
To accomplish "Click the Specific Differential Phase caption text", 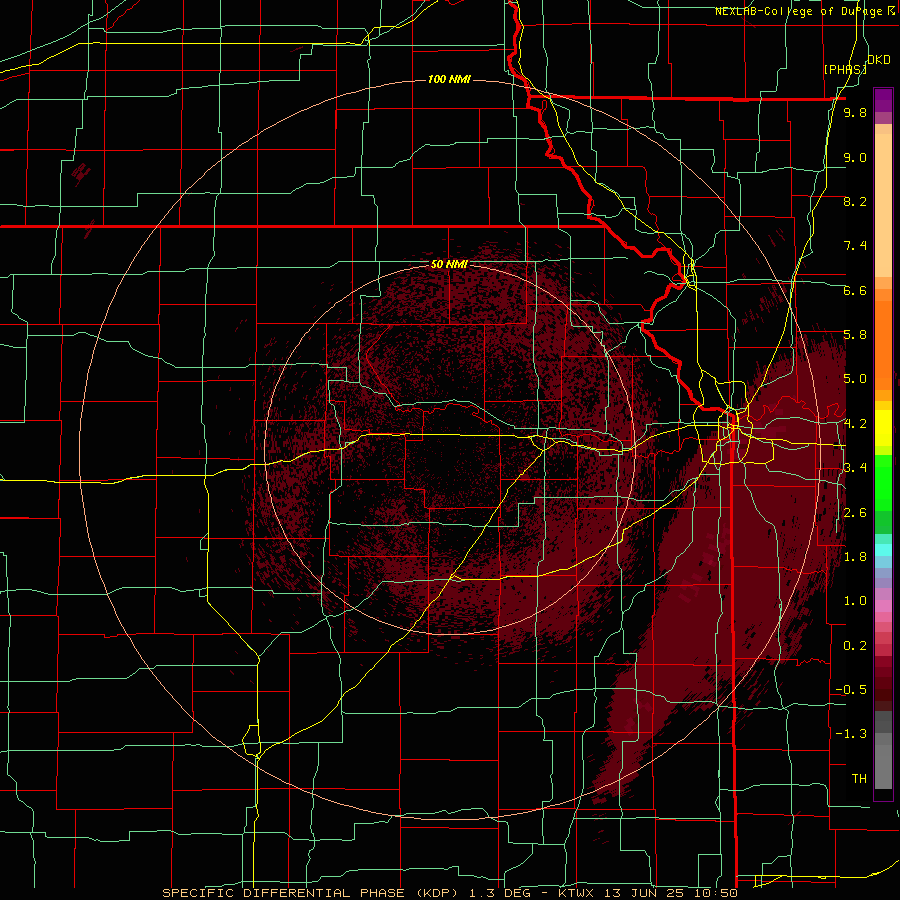I will (449, 893).
